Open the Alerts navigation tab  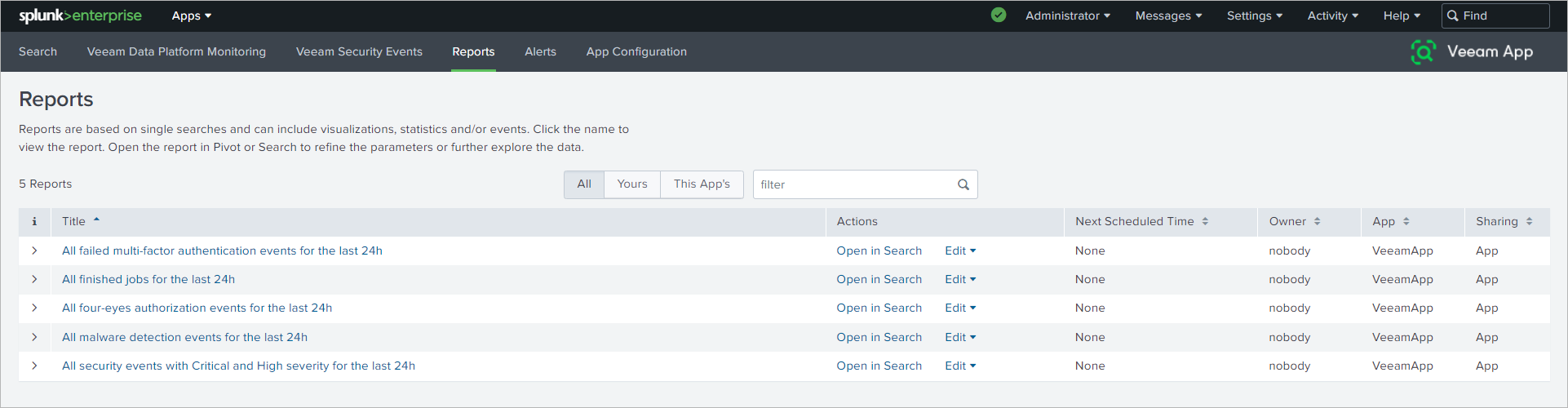point(540,51)
